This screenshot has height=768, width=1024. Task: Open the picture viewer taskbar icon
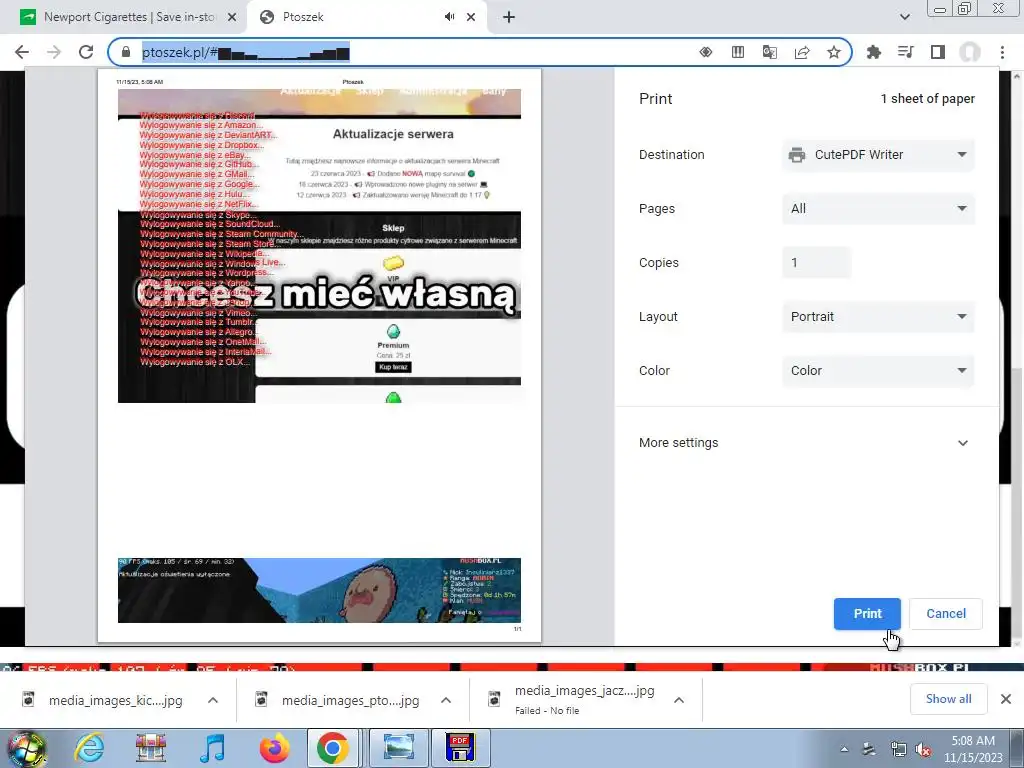[x=398, y=748]
